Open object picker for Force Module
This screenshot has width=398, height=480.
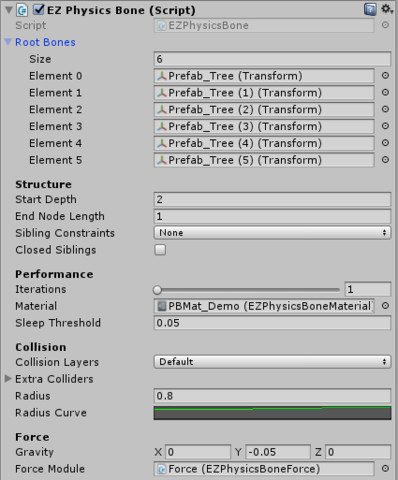tap(385, 469)
